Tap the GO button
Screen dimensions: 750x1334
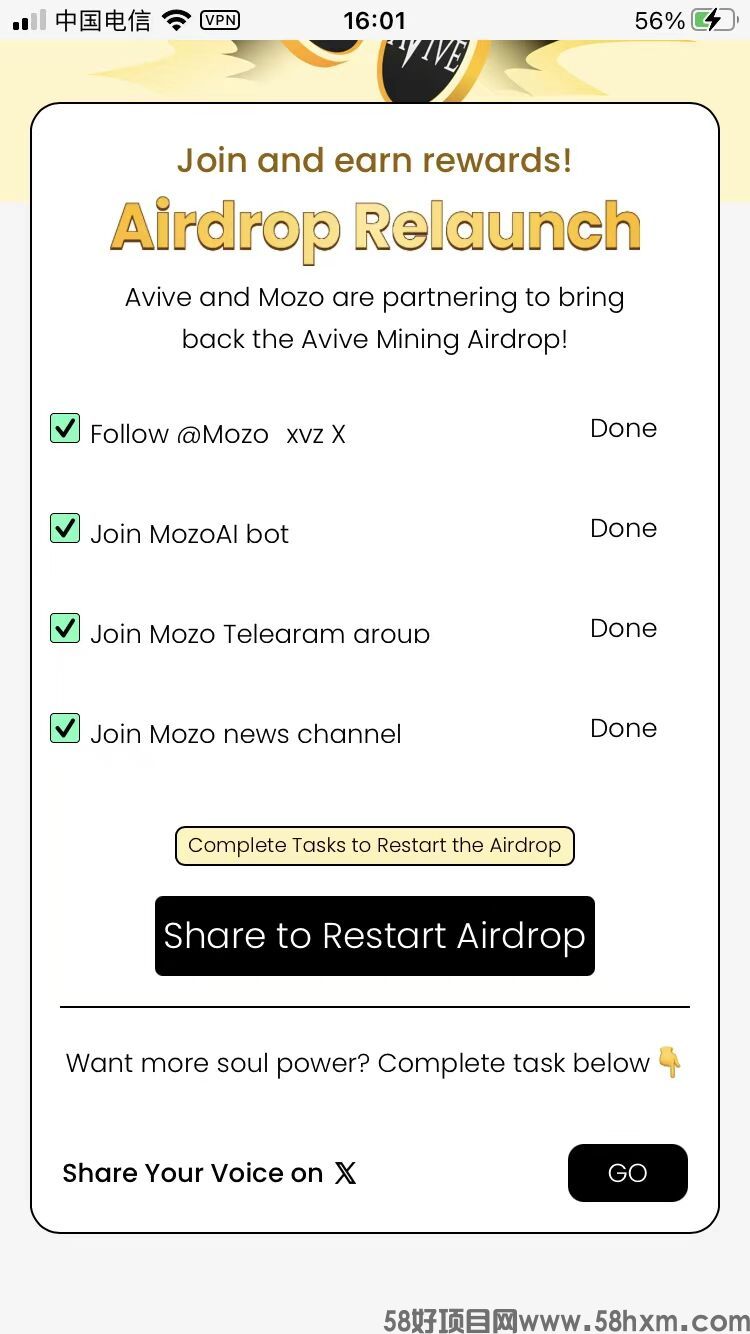click(x=628, y=1173)
